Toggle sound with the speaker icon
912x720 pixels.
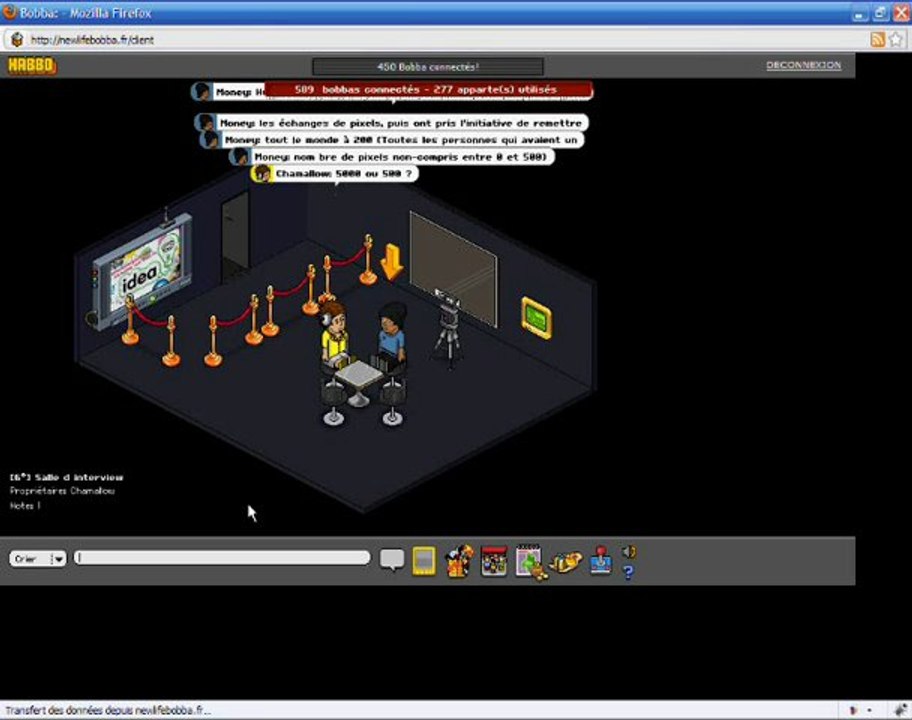click(x=628, y=551)
